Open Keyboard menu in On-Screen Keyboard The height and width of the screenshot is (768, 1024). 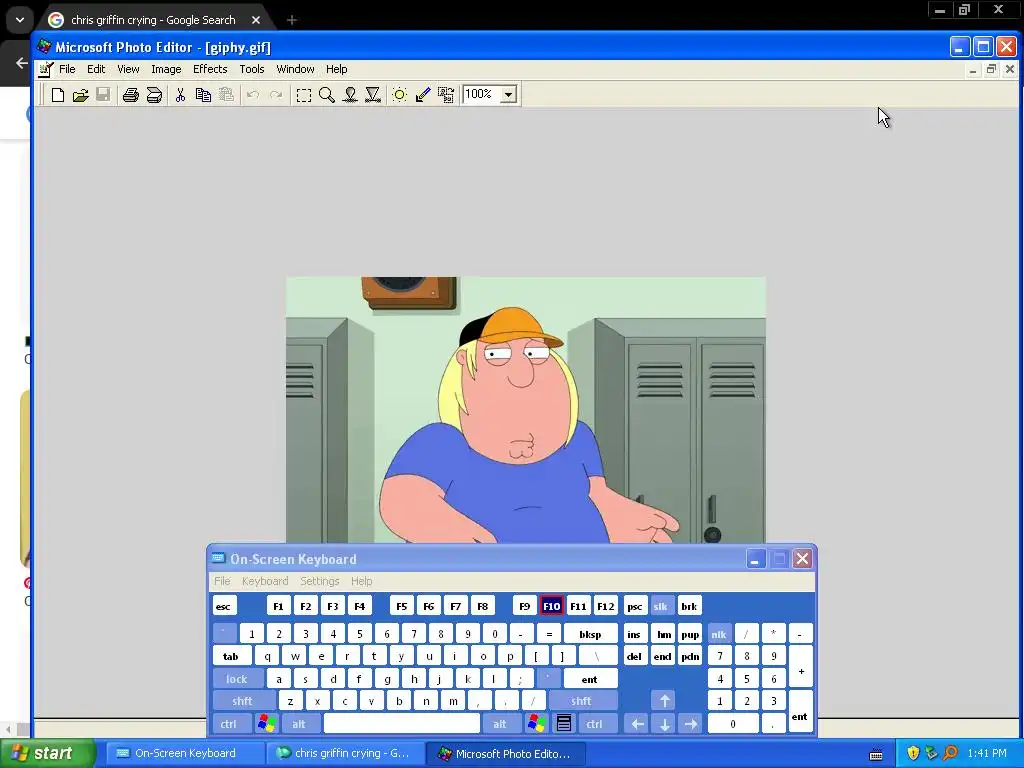[264, 581]
